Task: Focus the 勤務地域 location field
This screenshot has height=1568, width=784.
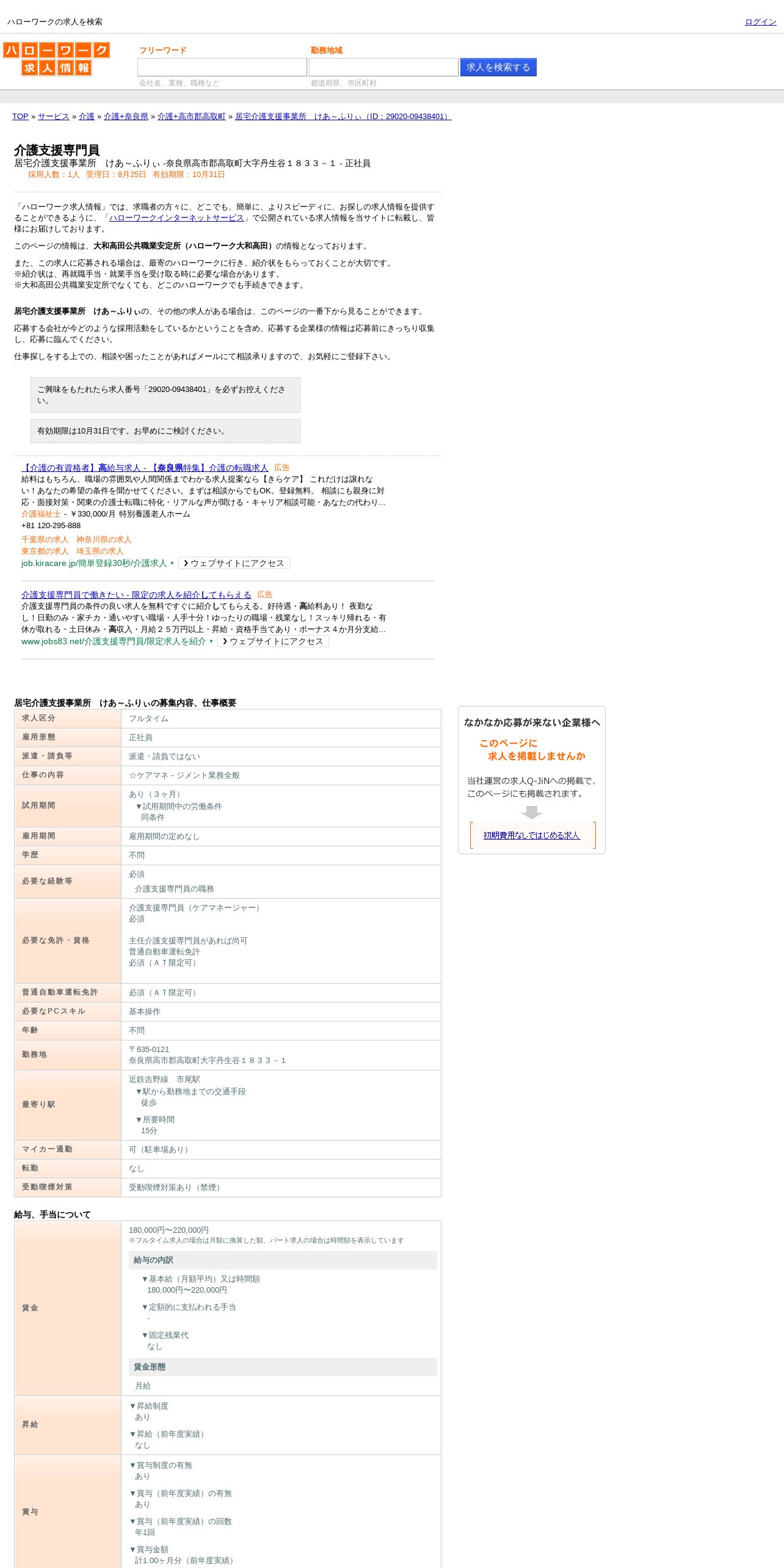Action: click(383, 67)
